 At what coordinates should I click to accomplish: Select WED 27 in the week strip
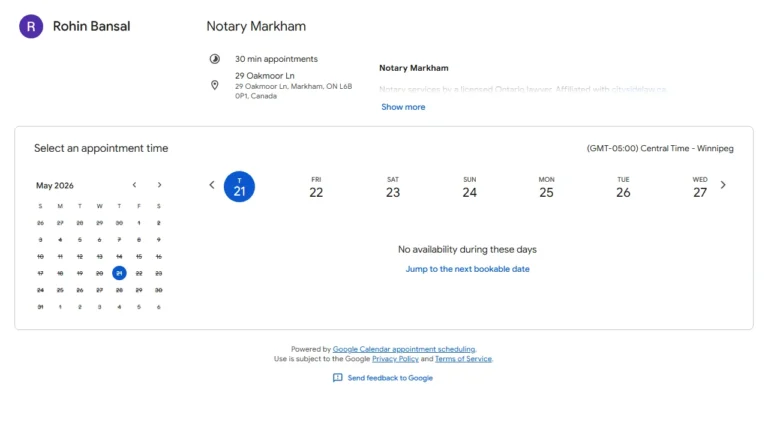pos(700,188)
